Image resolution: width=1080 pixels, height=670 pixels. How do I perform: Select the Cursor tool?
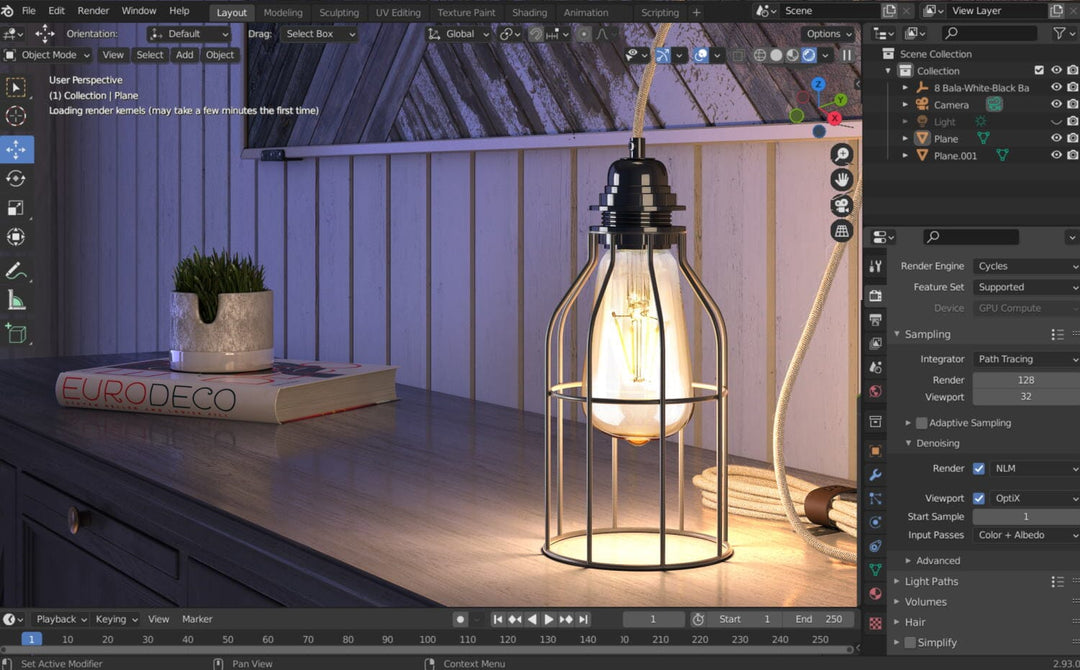tap(15, 116)
